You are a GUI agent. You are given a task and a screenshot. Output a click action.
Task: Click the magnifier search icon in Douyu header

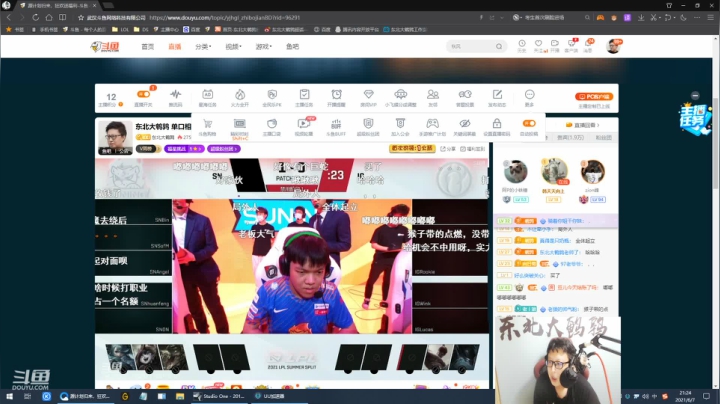499,46
